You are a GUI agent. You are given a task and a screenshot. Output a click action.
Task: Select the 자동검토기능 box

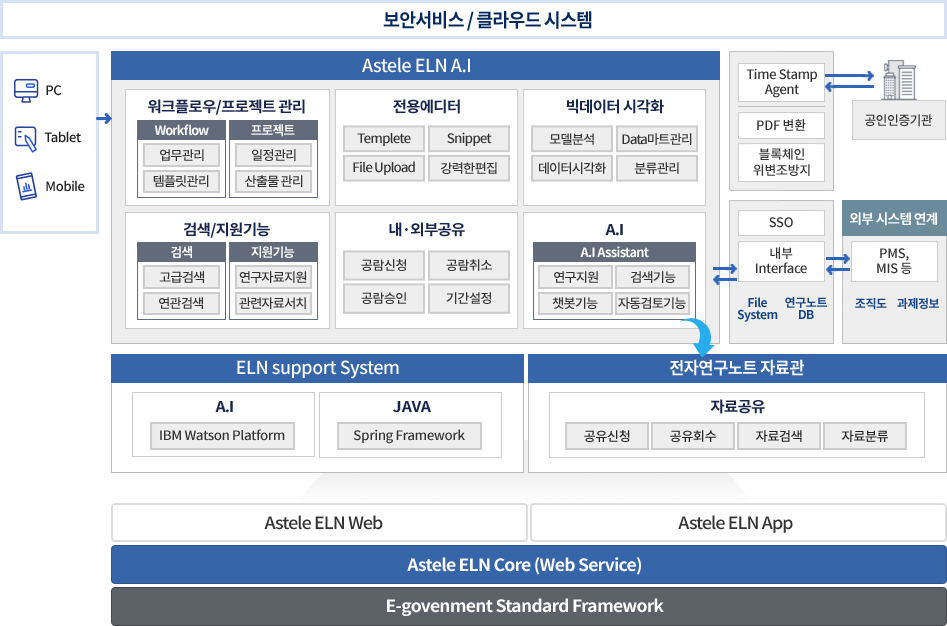653,303
